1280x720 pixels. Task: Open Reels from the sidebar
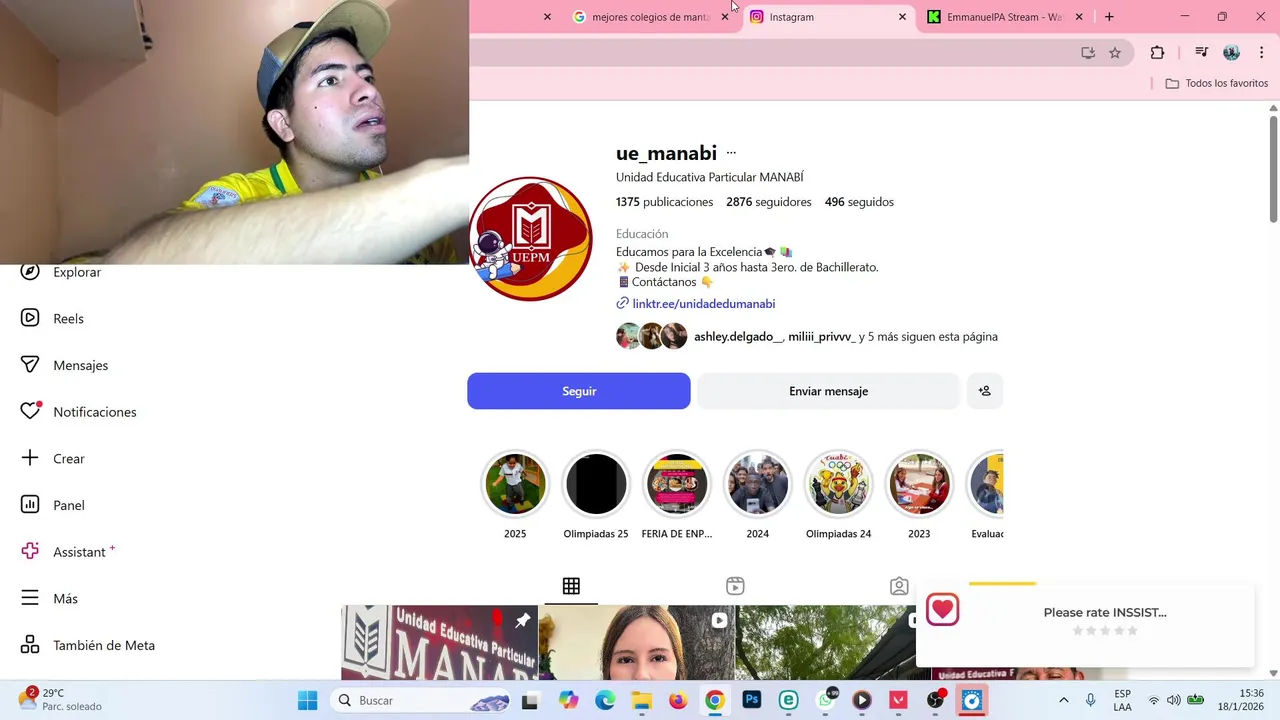(52, 318)
